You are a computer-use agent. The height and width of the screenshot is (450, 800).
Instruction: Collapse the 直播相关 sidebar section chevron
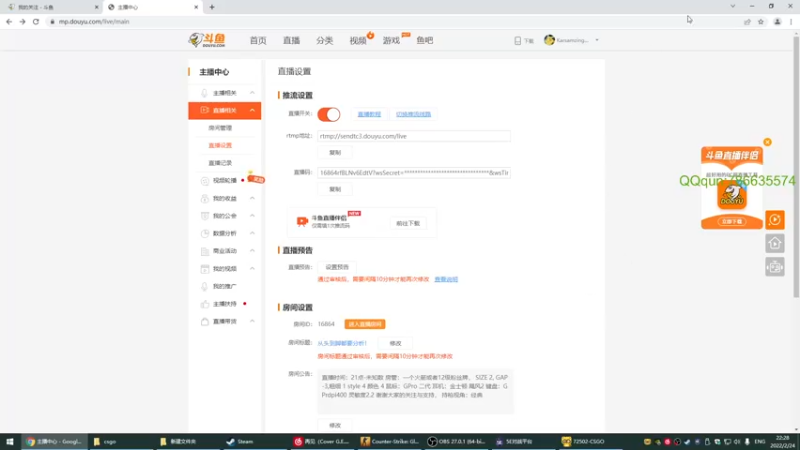point(252,110)
